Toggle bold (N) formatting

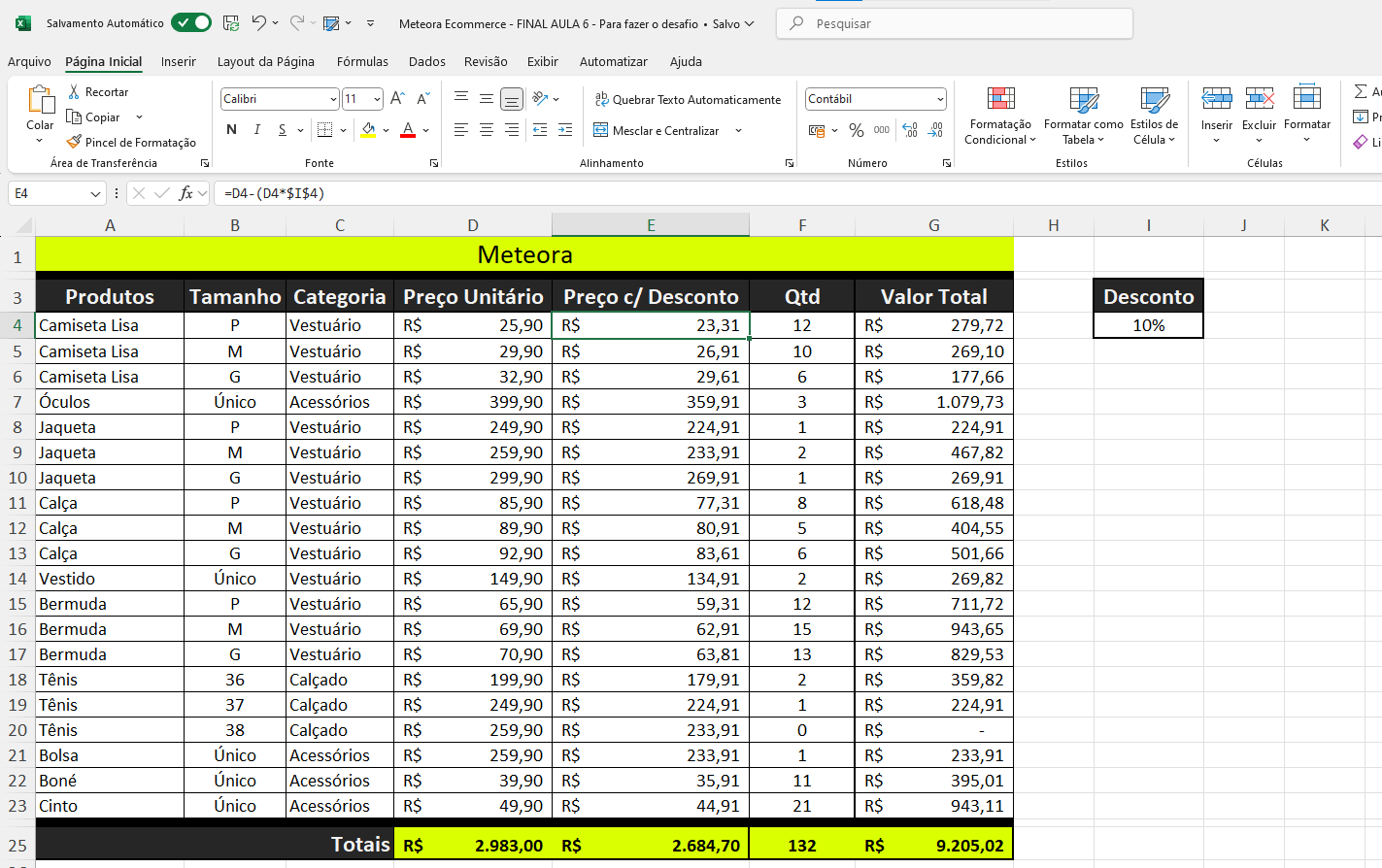point(231,130)
